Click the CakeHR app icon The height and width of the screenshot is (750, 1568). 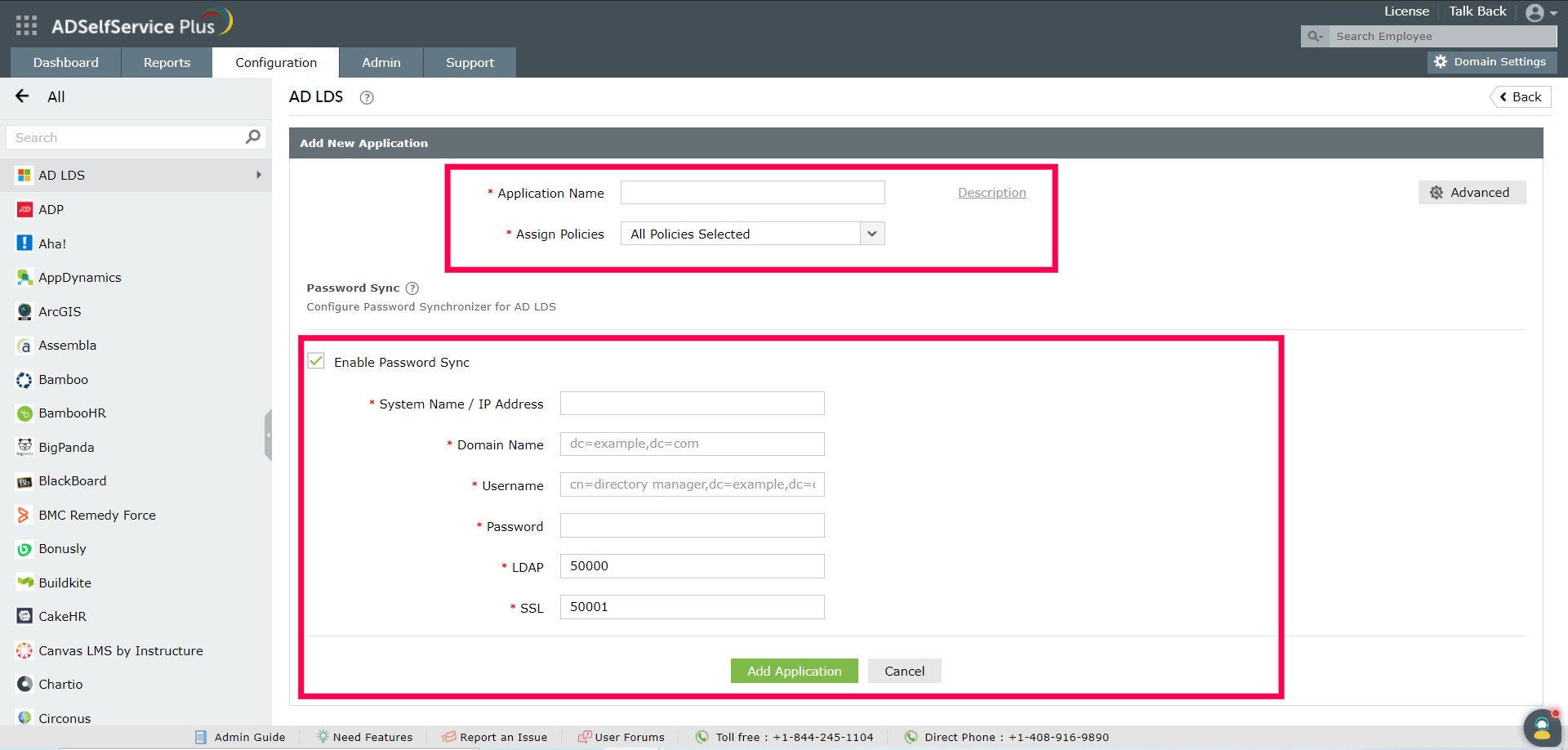point(24,617)
